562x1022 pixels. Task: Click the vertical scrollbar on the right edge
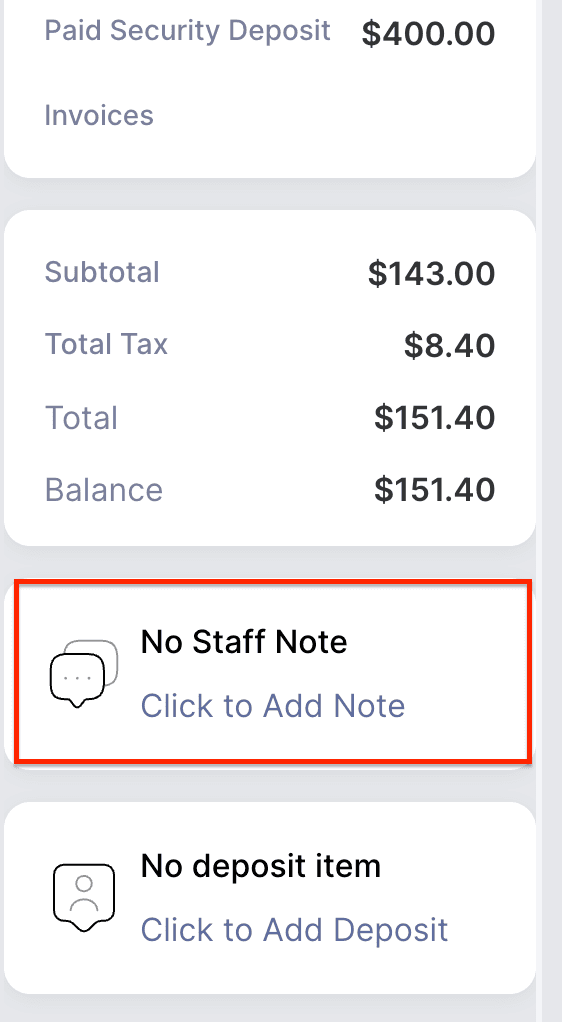[x=539, y=511]
